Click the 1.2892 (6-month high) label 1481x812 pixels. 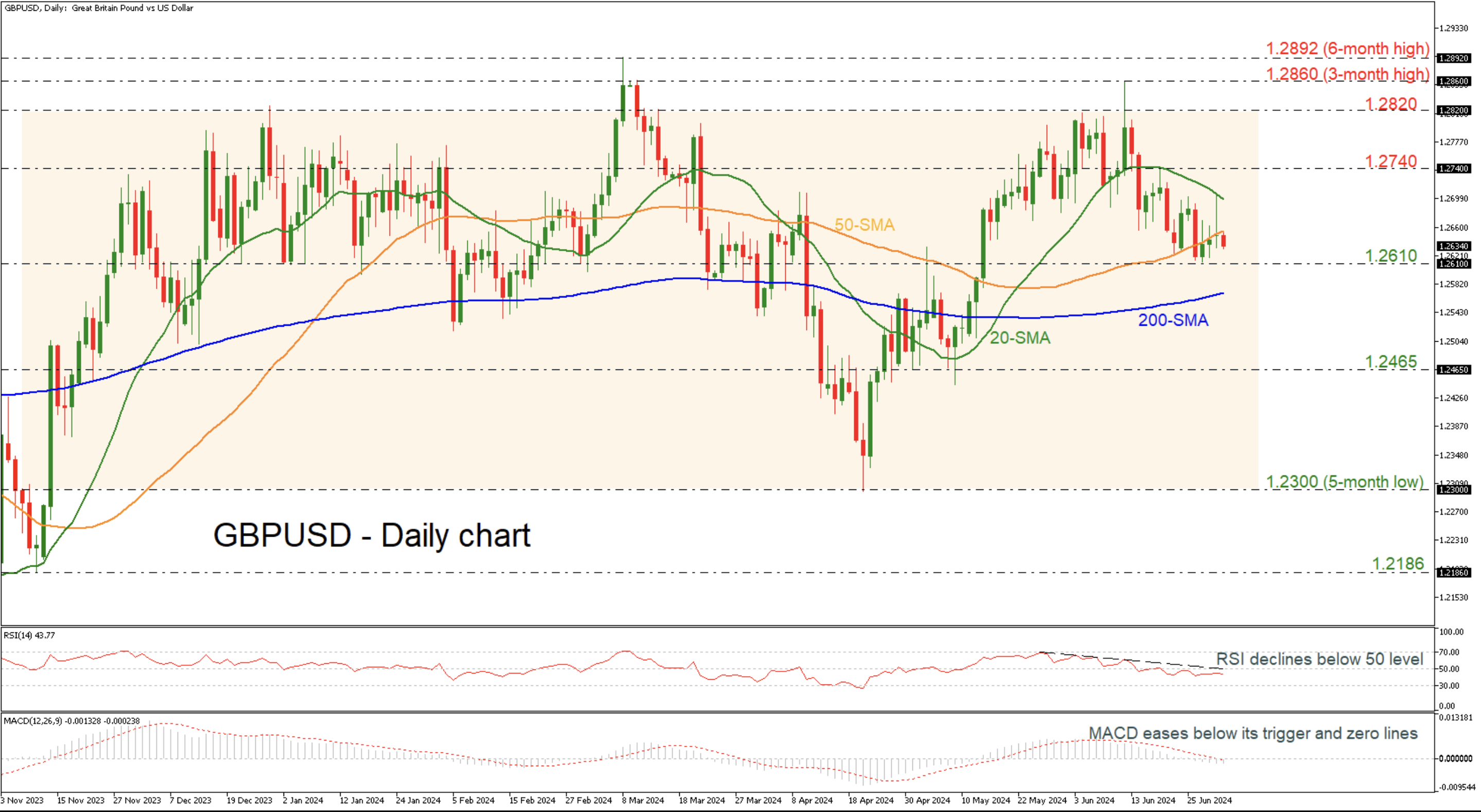1347,48
